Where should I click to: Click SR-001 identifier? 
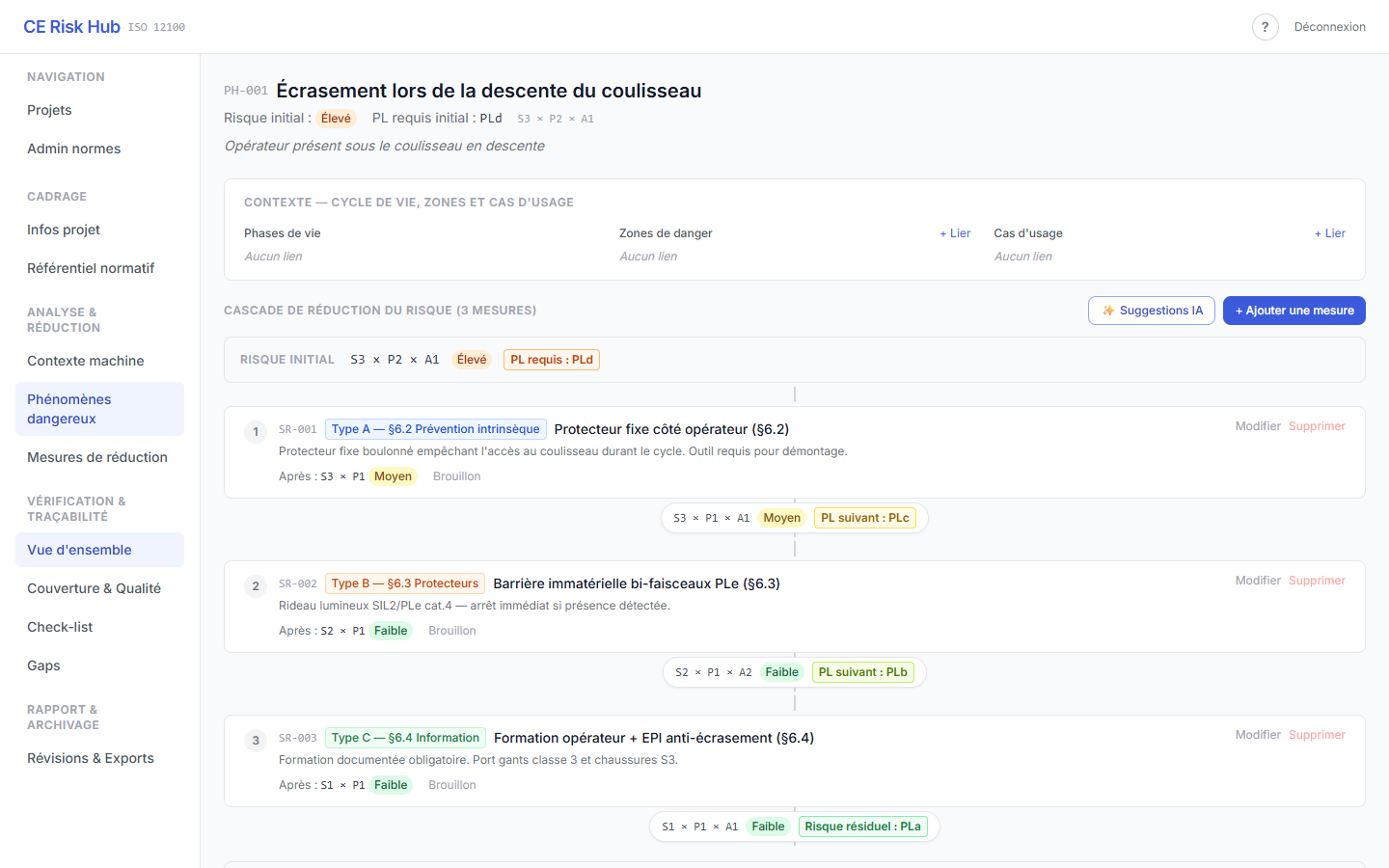coord(298,430)
